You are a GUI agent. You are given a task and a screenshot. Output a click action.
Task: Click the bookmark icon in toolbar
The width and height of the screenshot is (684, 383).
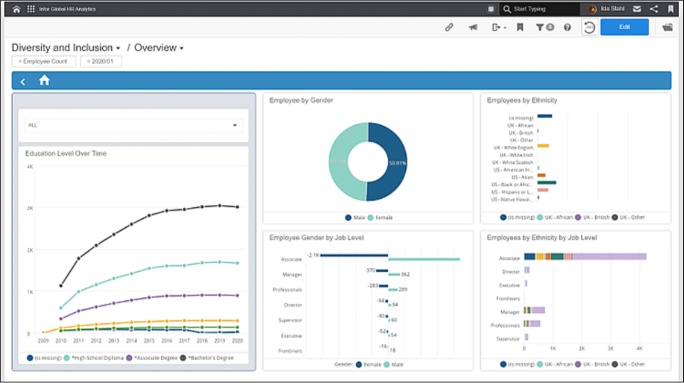click(x=520, y=27)
